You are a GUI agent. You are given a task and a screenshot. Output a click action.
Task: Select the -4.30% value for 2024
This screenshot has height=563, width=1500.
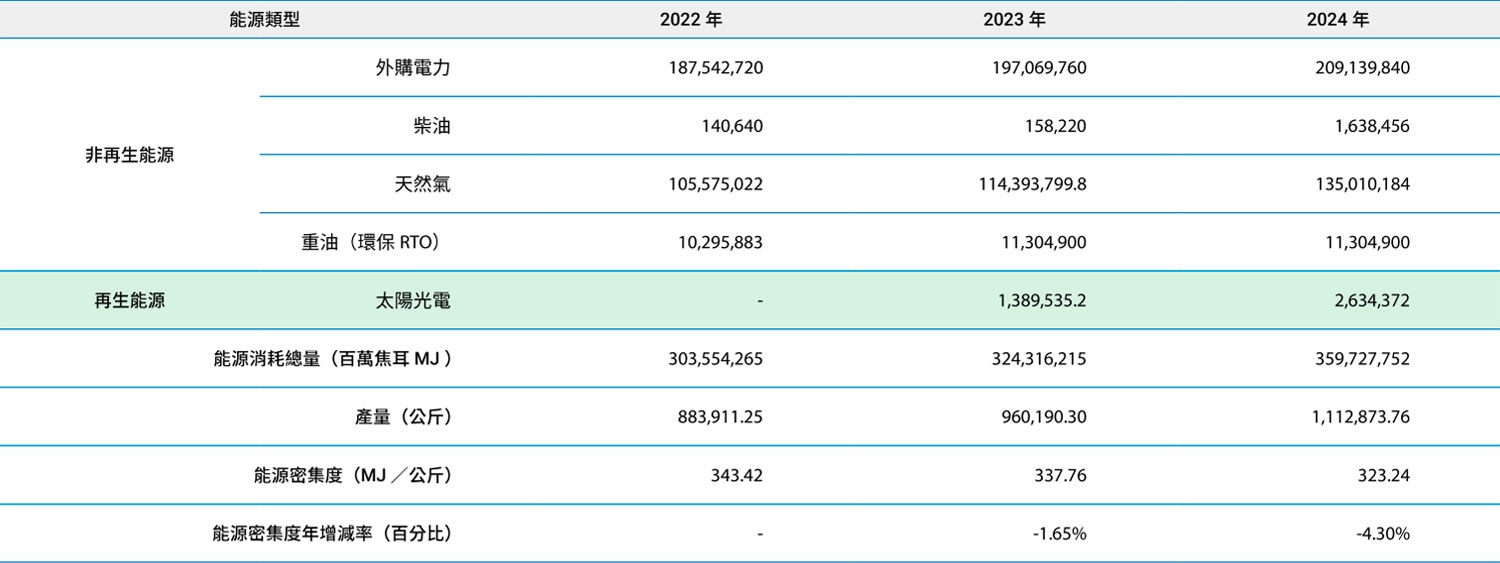[x=1383, y=534]
